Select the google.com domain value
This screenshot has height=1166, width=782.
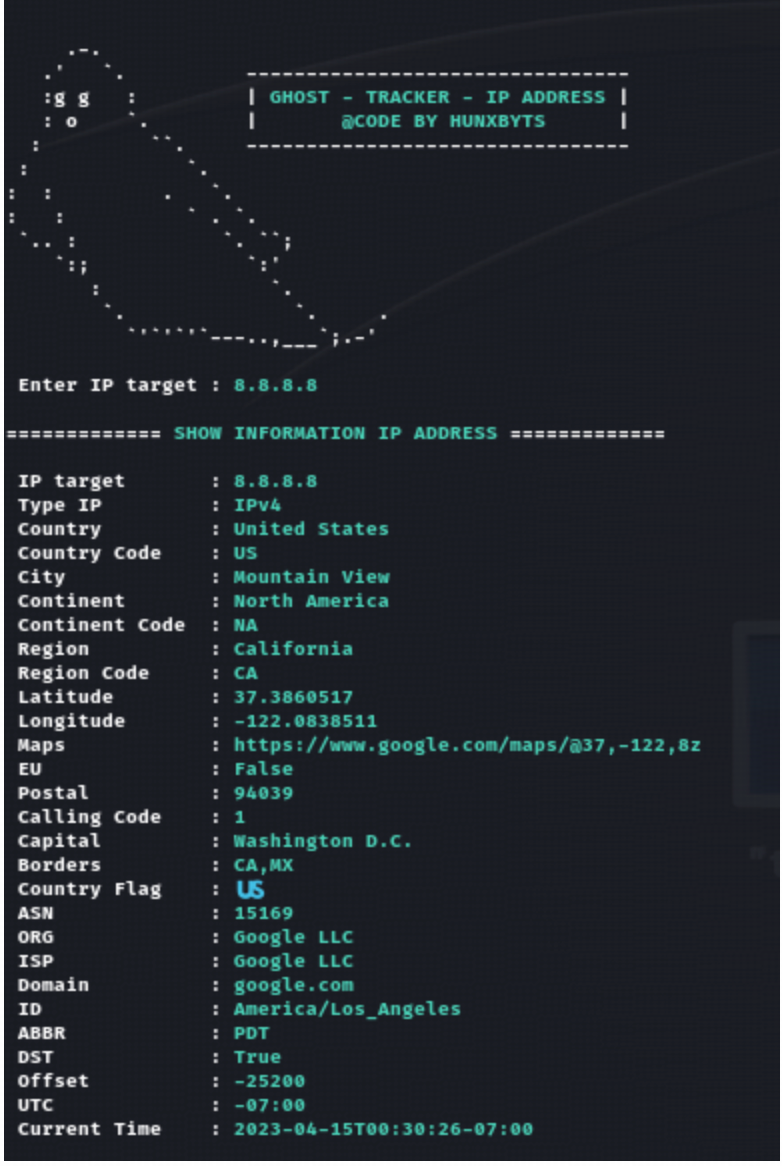point(294,985)
